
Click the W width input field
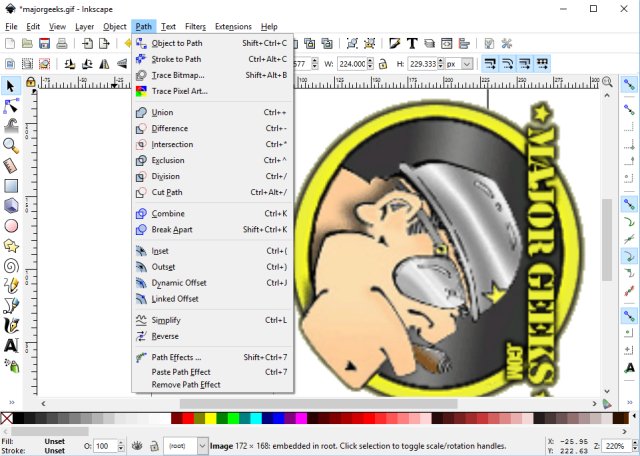pos(352,64)
